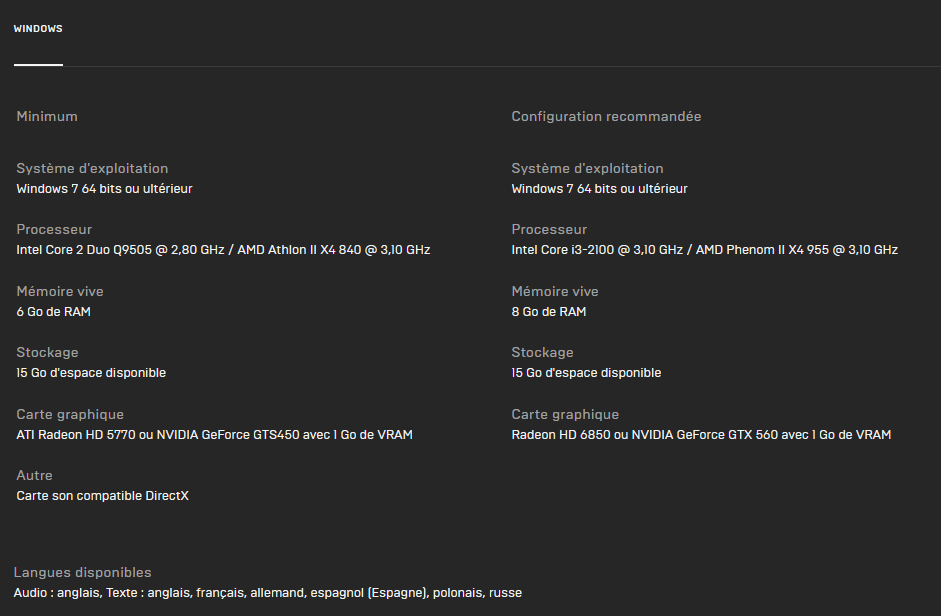
Task: Click the Autre label
Action: [34, 476]
